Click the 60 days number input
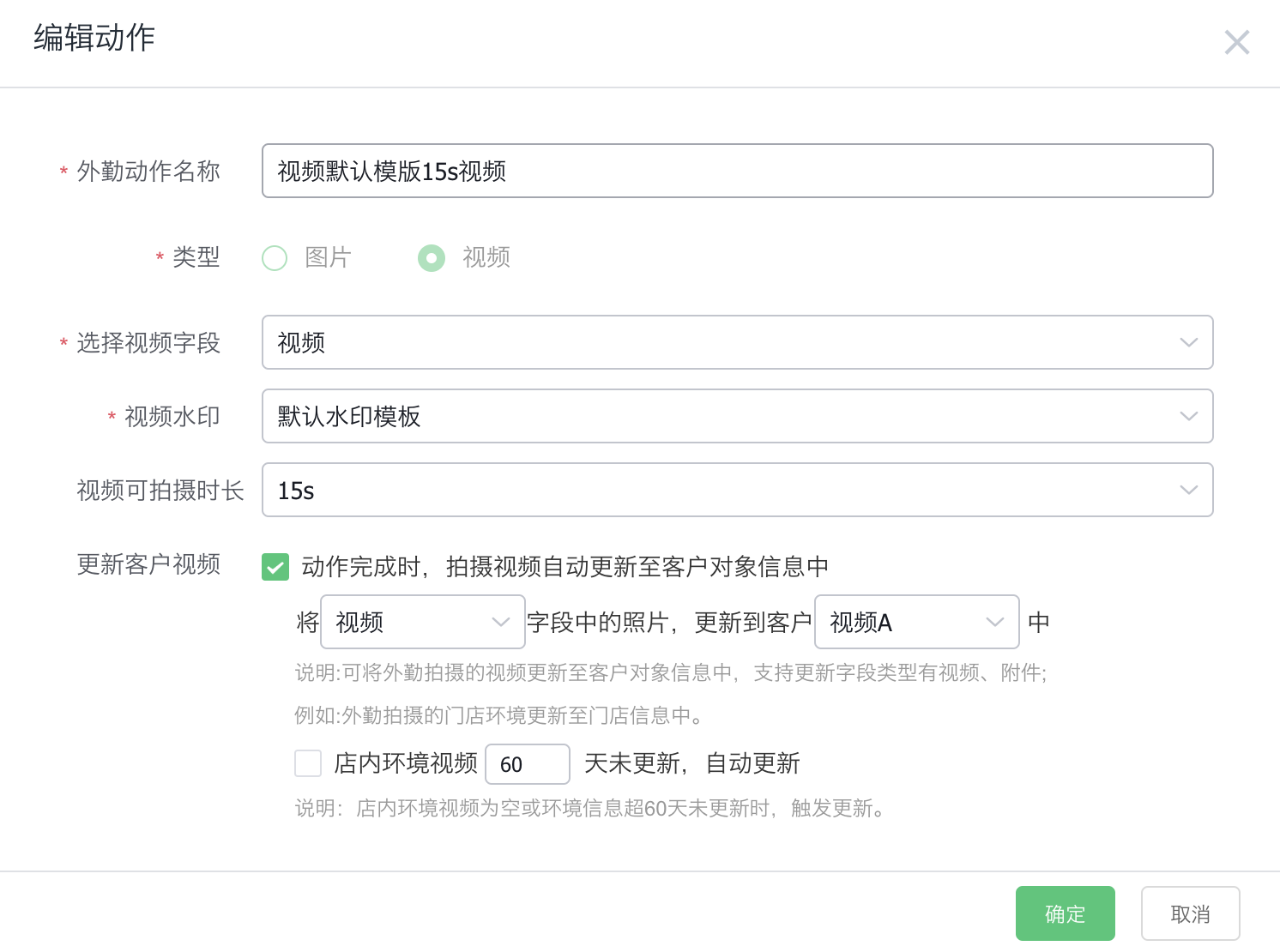Viewport: 1280px width, 952px height. click(527, 763)
